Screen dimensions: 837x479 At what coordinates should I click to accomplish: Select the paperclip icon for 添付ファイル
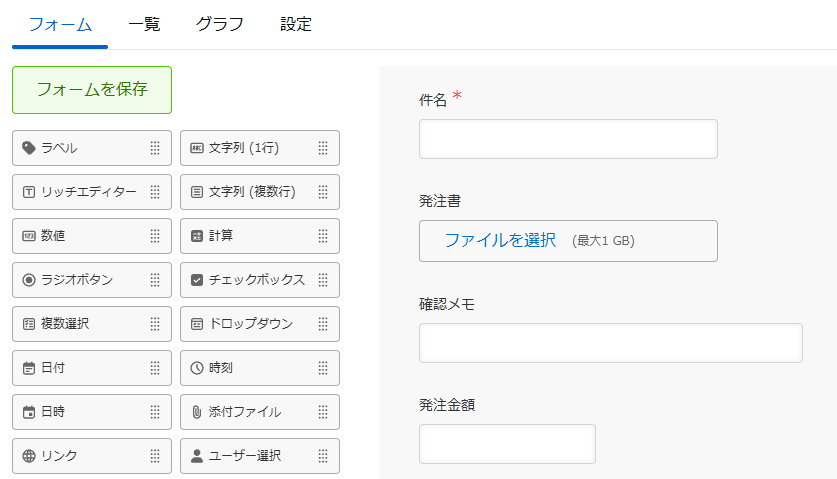coord(197,412)
